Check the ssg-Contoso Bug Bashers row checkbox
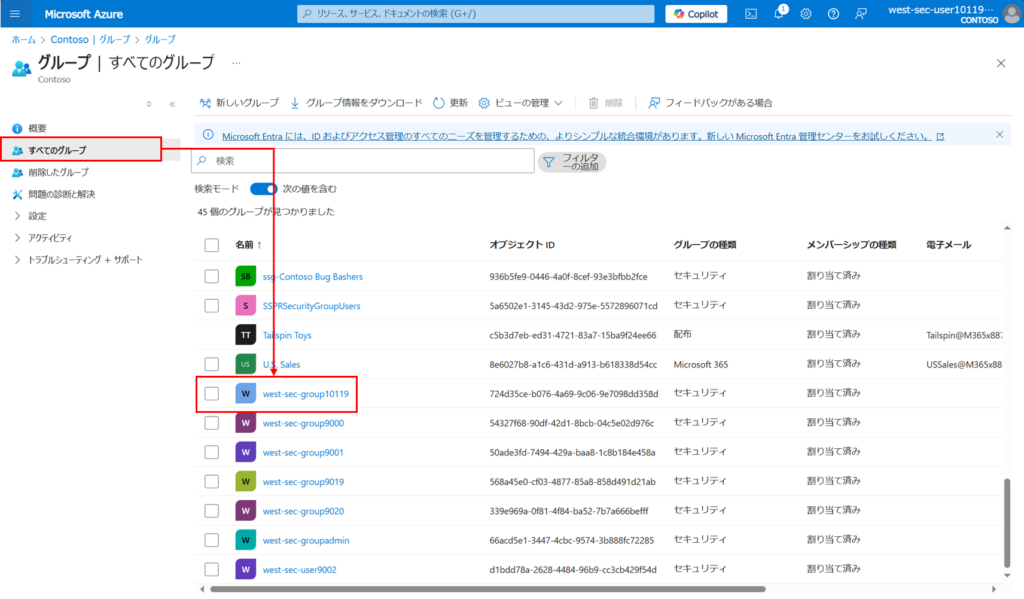The width and height of the screenshot is (1024, 599). point(212,276)
